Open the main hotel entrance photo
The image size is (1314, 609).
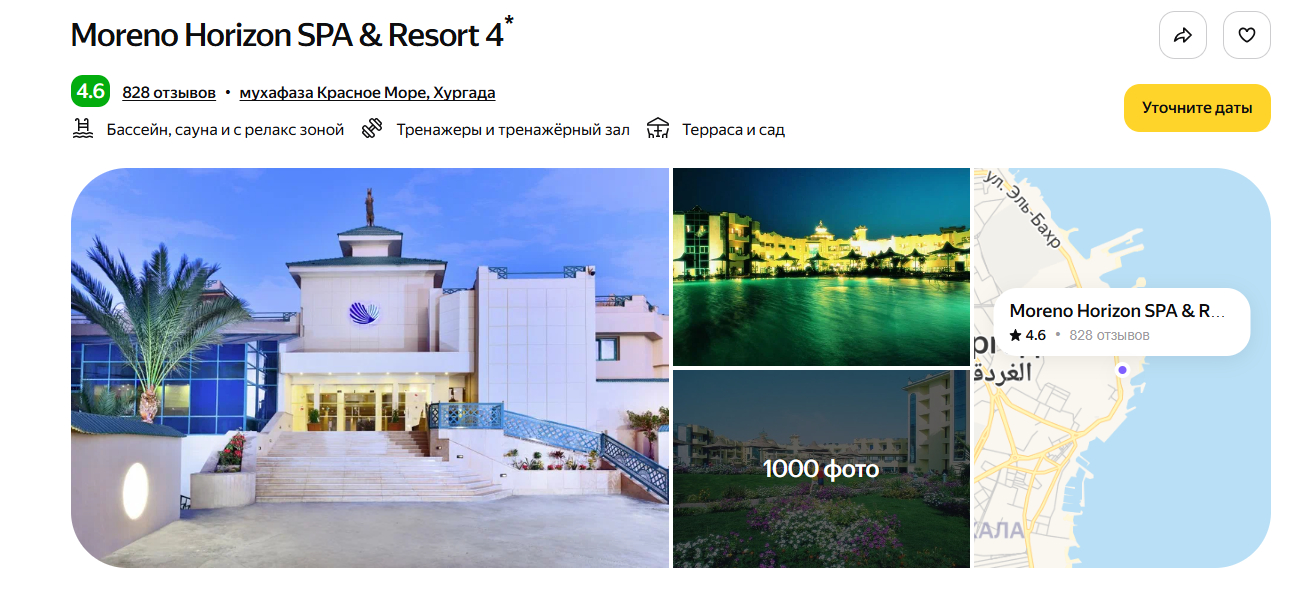pos(370,368)
